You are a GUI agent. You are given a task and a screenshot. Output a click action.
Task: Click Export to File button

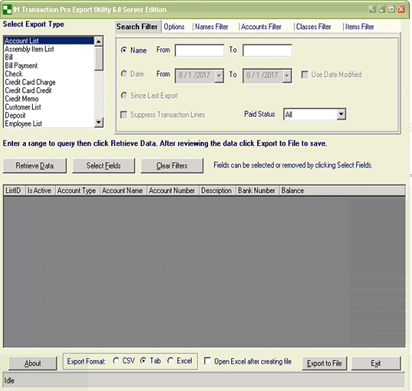pyautogui.click(x=324, y=363)
